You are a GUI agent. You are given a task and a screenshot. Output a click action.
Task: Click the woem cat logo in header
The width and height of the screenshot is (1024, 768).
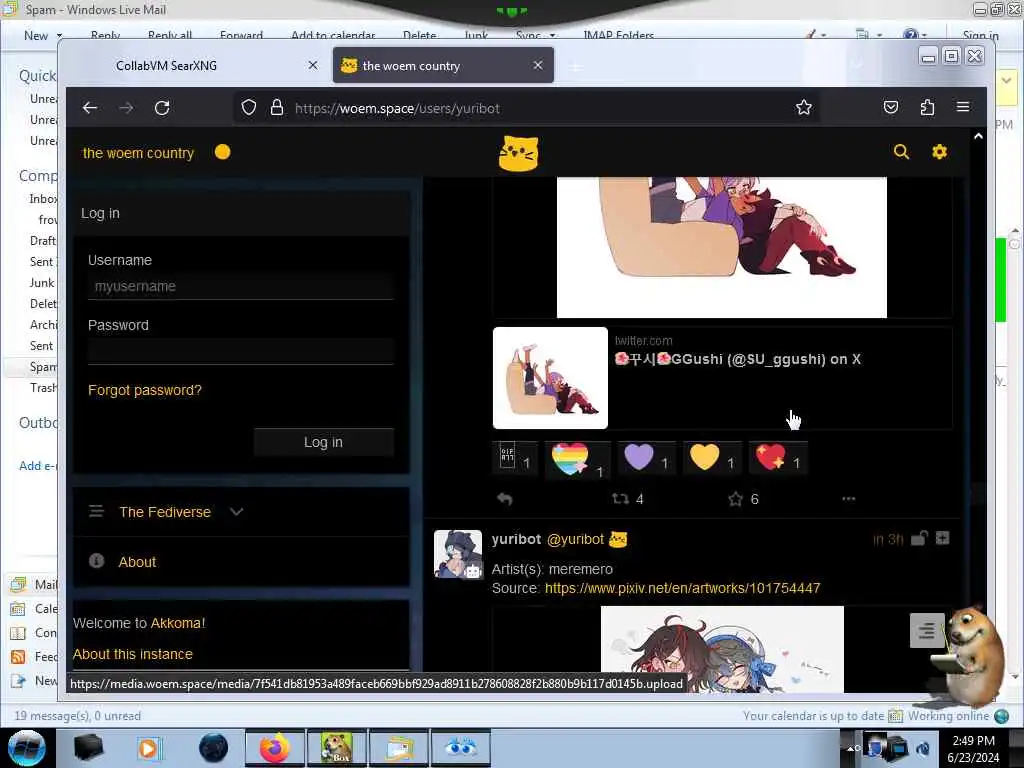click(x=519, y=153)
